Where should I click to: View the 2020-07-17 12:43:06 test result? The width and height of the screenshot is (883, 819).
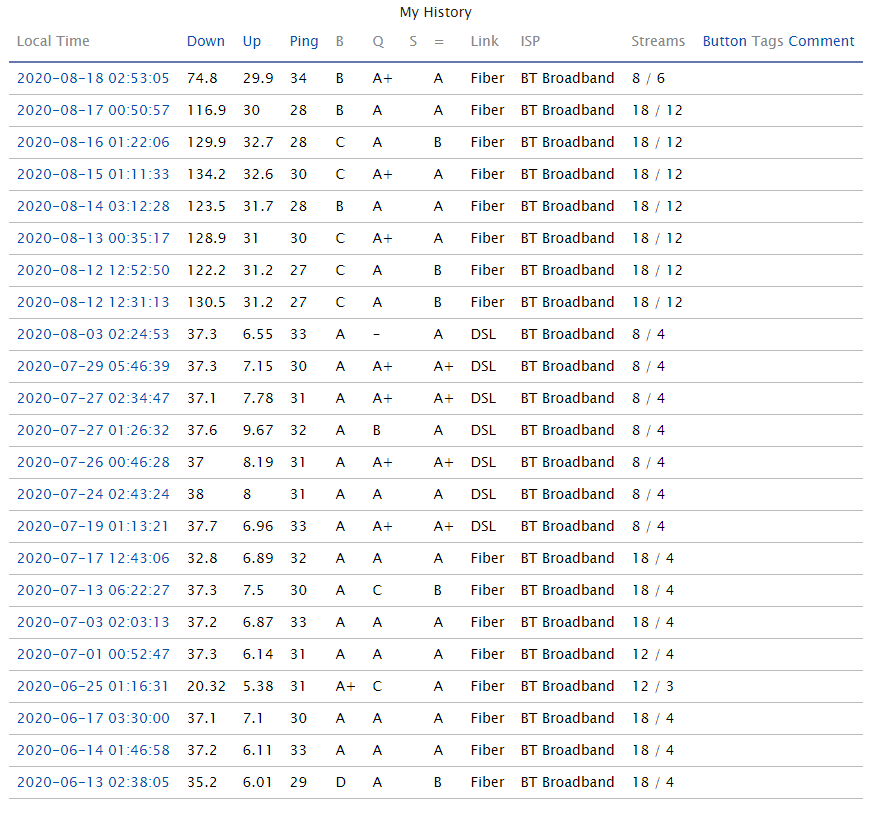click(93, 558)
